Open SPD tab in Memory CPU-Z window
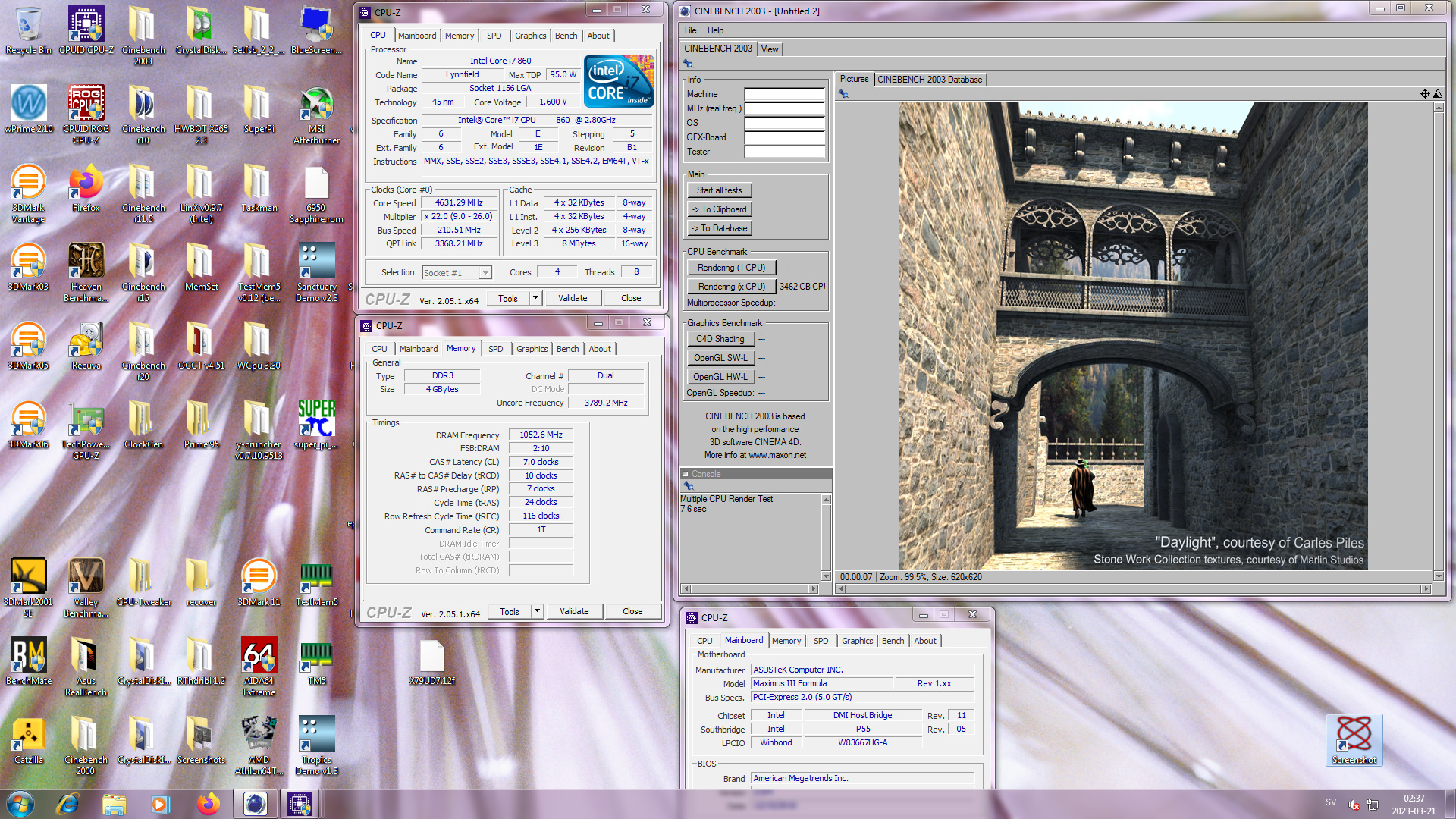Viewport: 1456px width, 819px height. click(495, 349)
